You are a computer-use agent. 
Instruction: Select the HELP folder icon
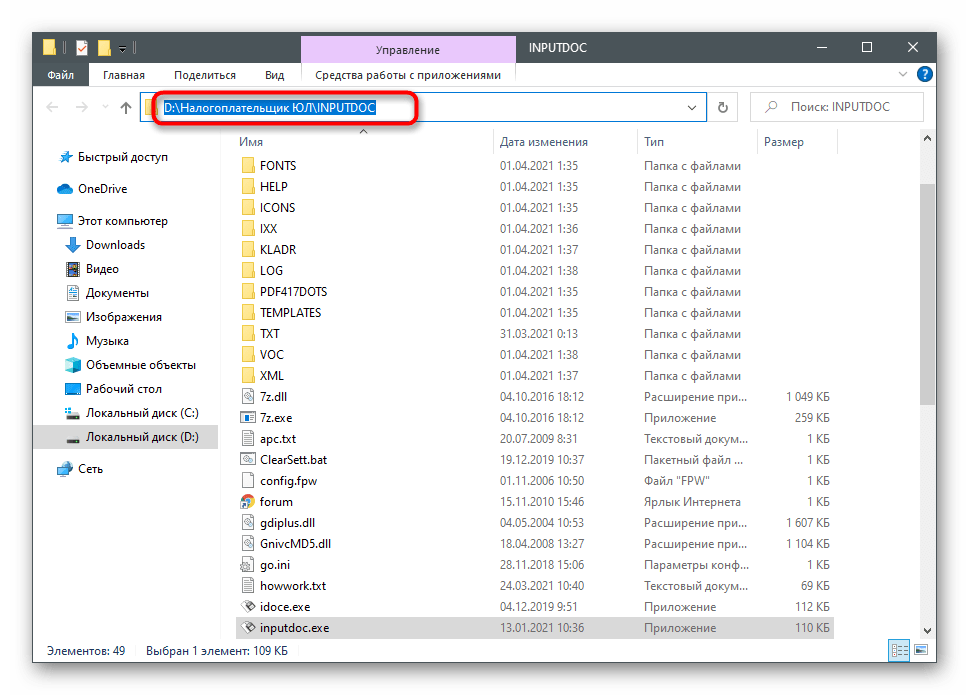248,187
